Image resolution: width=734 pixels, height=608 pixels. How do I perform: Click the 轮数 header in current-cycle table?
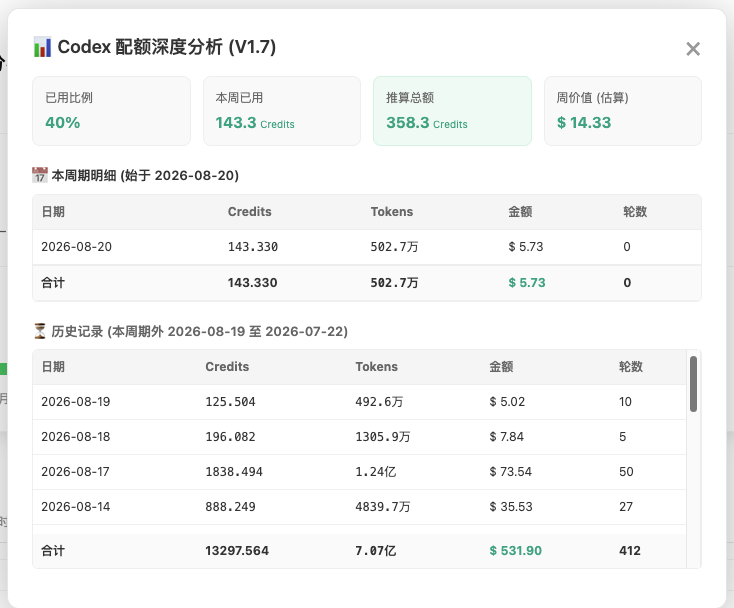click(635, 212)
